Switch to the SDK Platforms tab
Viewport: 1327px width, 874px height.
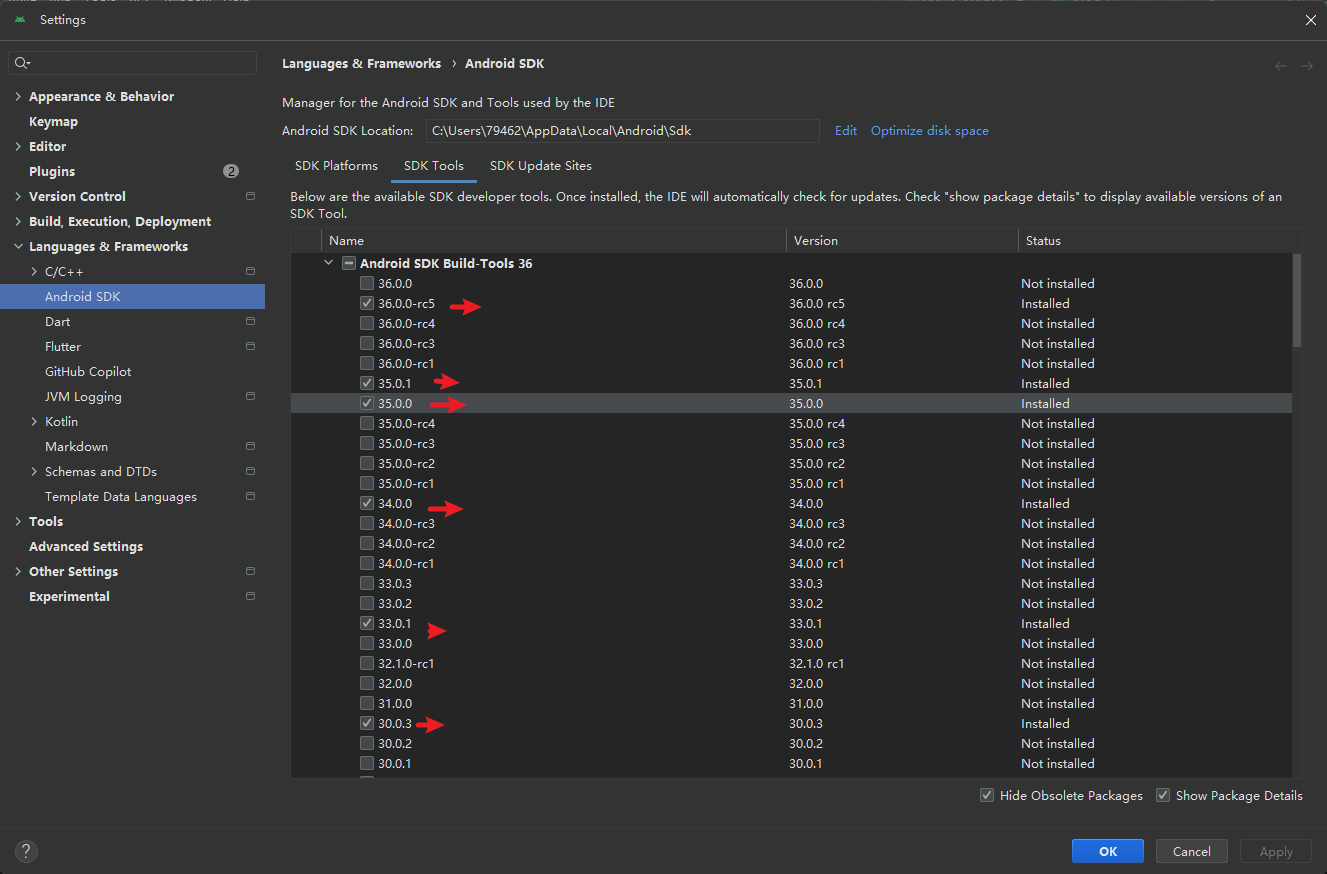click(335, 165)
